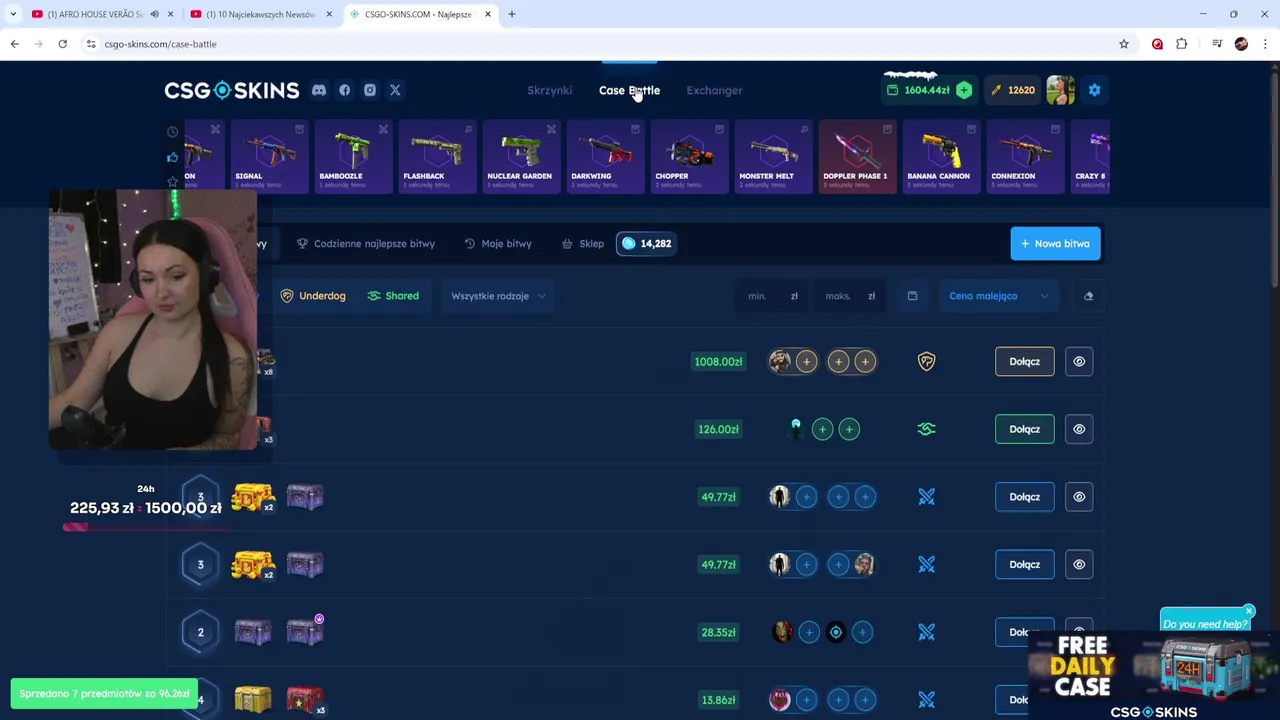Click the NUCLEAR GARDEN skin drop card
Image resolution: width=1280 pixels, height=720 pixels.
pyautogui.click(x=520, y=156)
